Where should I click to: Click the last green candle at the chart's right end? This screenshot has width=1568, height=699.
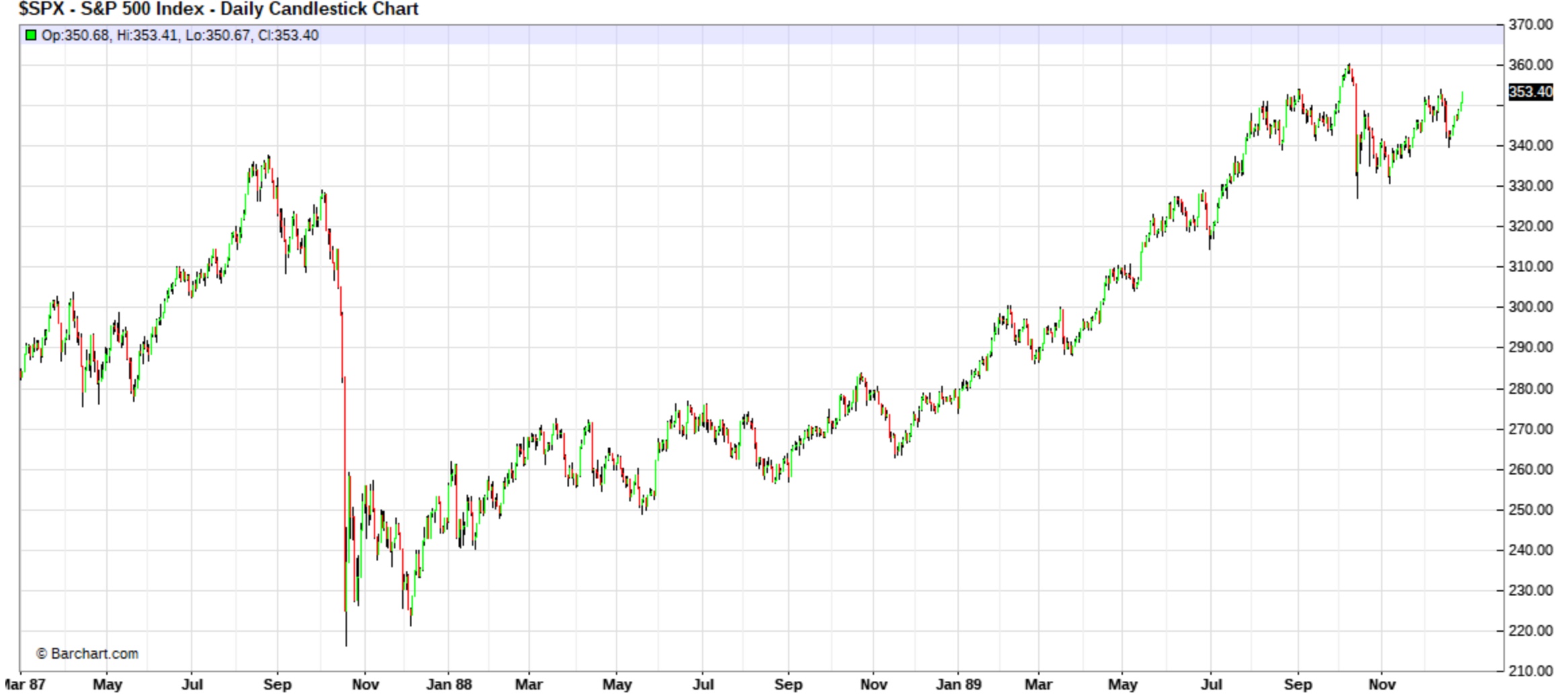click(x=1462, y=99)
